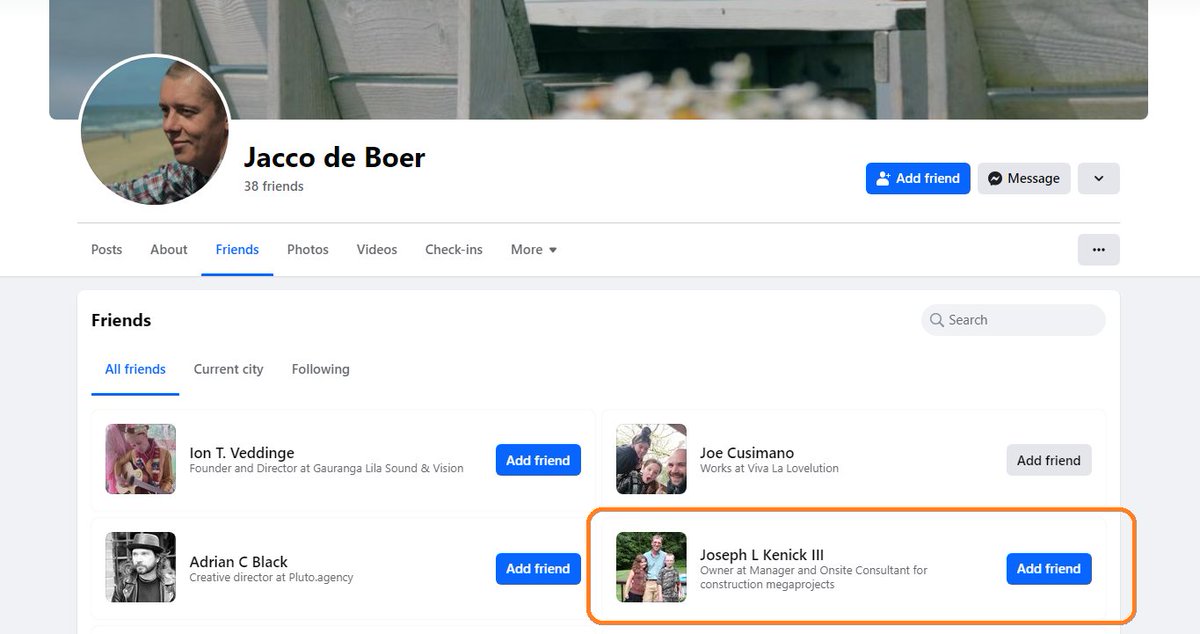The image size is (1200, 634).
Task: Click the Friends section heading
Action: click(x=121, y=320)
